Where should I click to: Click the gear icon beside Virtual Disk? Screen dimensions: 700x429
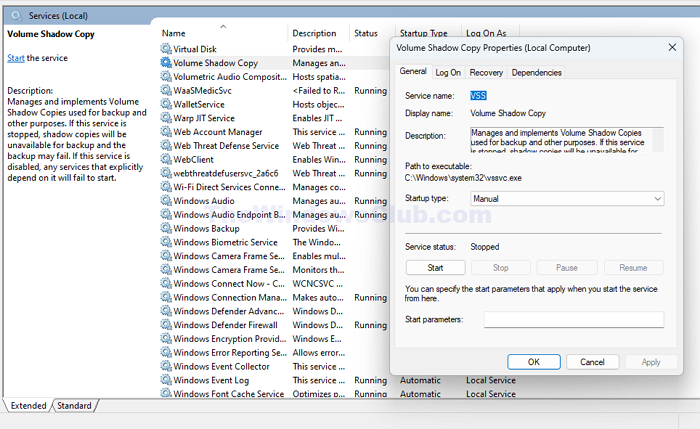tap(166, 49)
